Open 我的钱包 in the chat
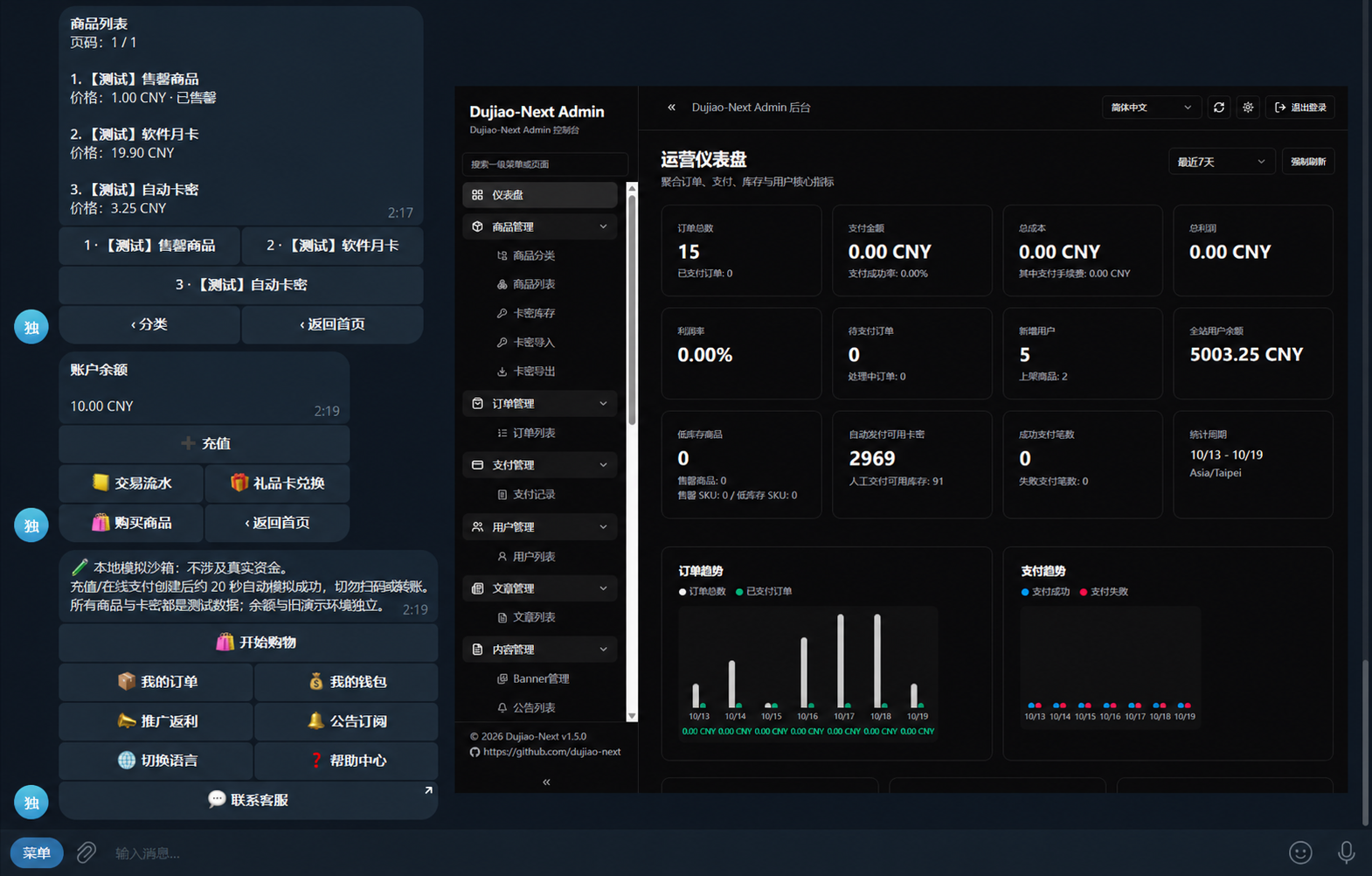This screenshot has height=876, width=1372. tap(346, 681)
